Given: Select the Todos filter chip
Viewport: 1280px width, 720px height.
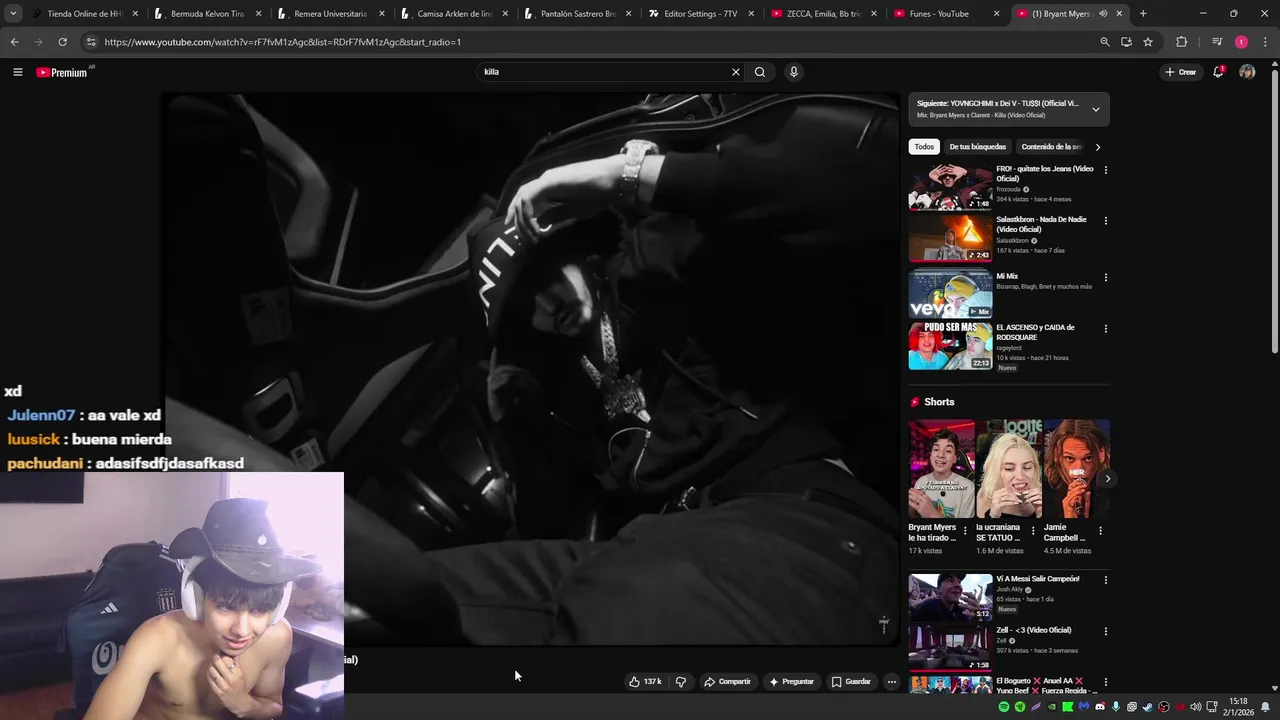Looking at the screenshot, I should pos(924,147).
